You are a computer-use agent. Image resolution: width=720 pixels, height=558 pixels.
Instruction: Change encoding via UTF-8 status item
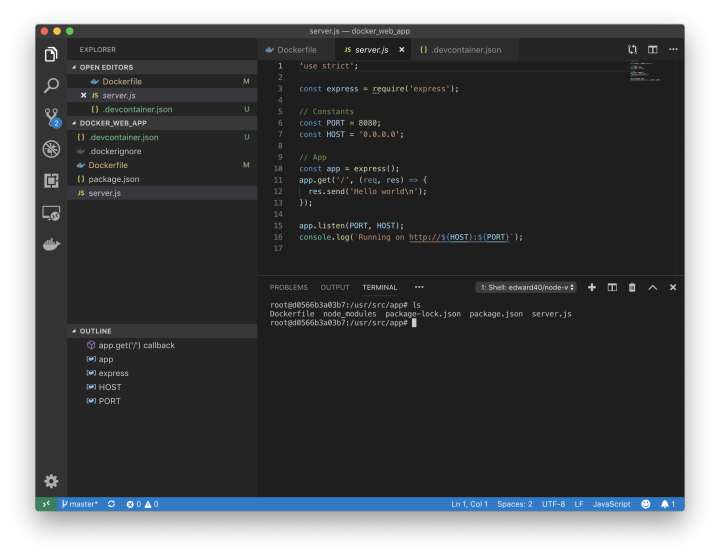(x=553, y=504)
